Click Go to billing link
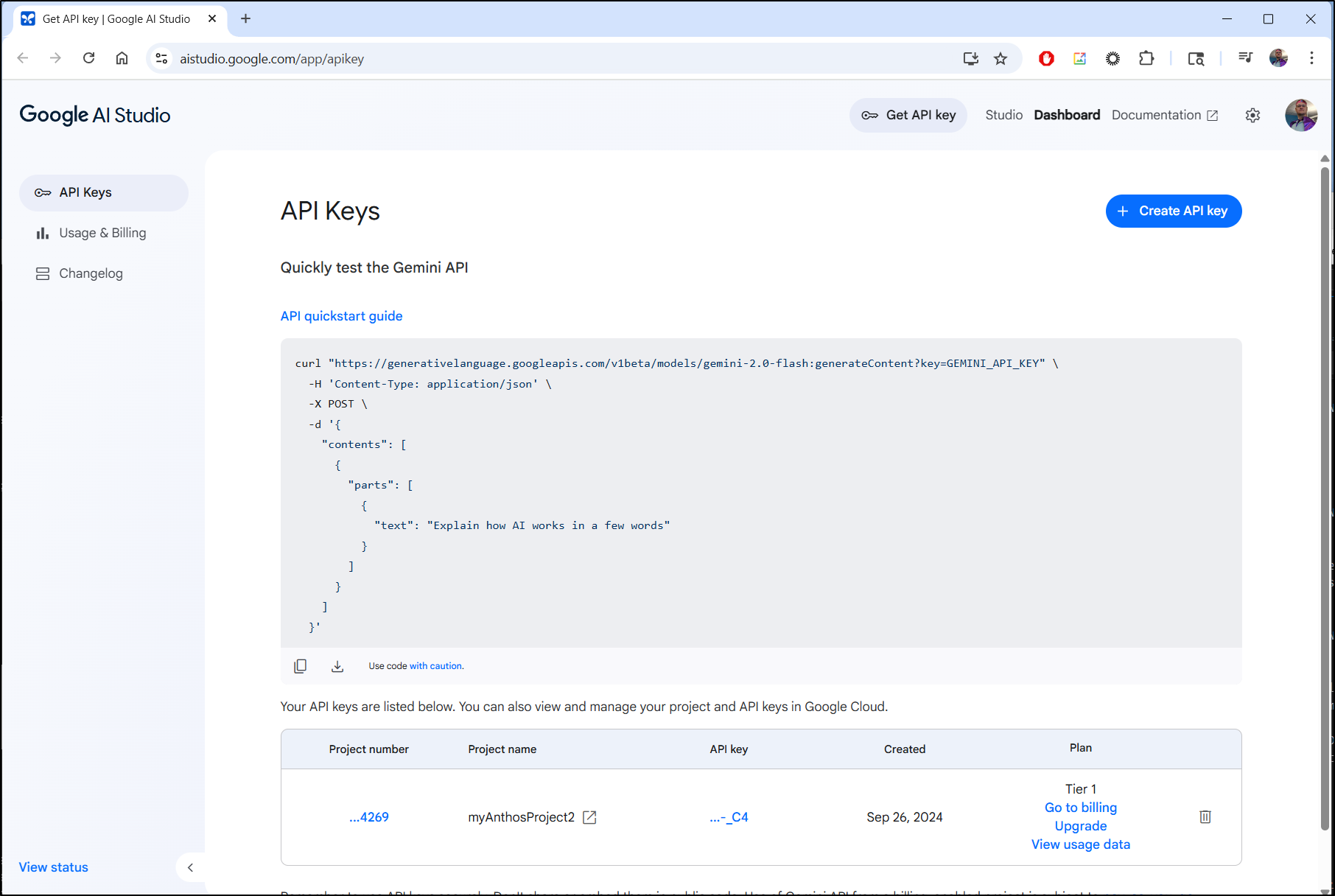Screen dimensions: 1335x896 click(1081, 808)
